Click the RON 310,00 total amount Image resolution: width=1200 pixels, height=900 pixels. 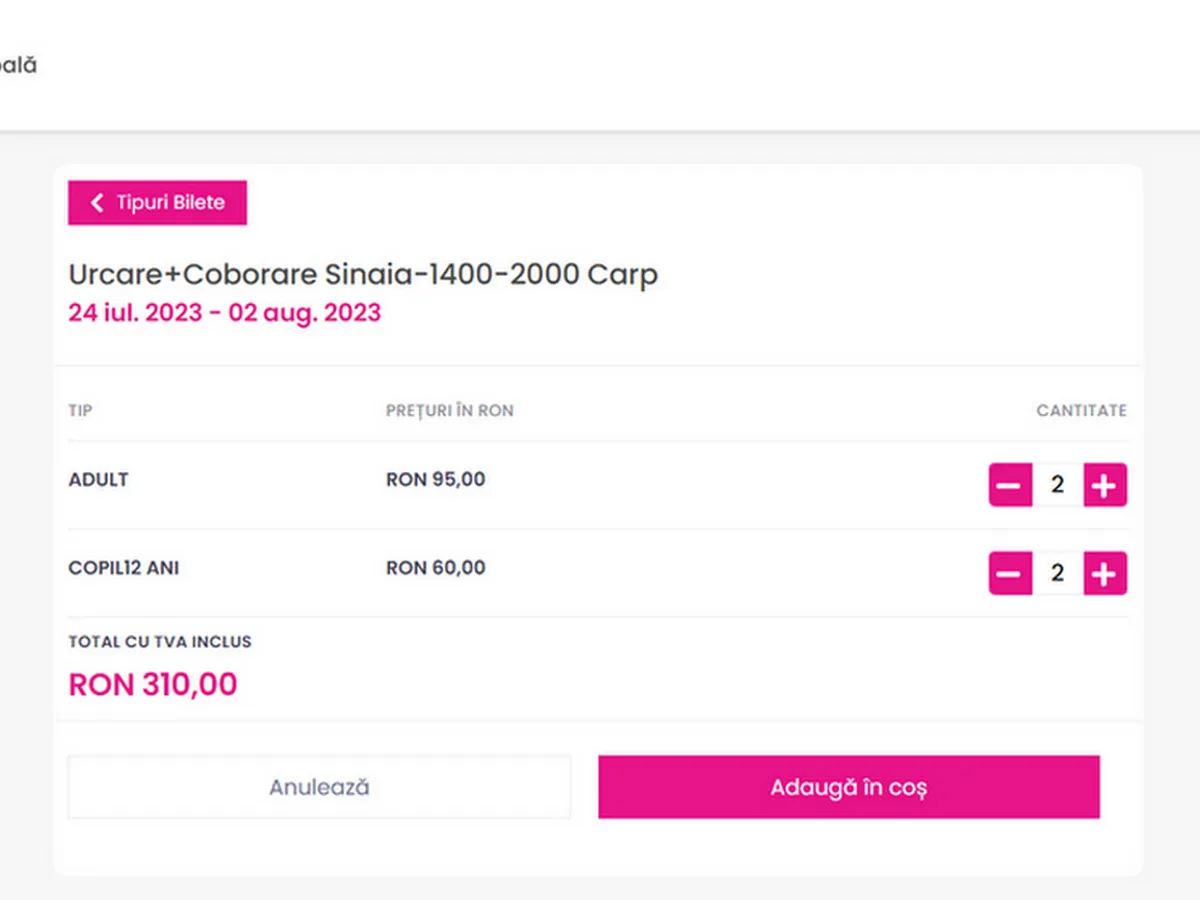(x=153, y=685)
